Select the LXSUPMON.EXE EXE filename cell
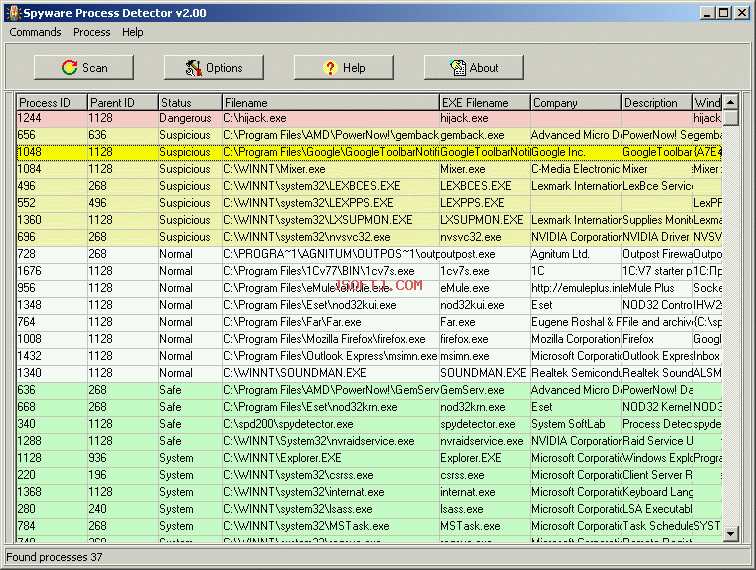This screenshot has width=756, height=570. tap(485, 220)
